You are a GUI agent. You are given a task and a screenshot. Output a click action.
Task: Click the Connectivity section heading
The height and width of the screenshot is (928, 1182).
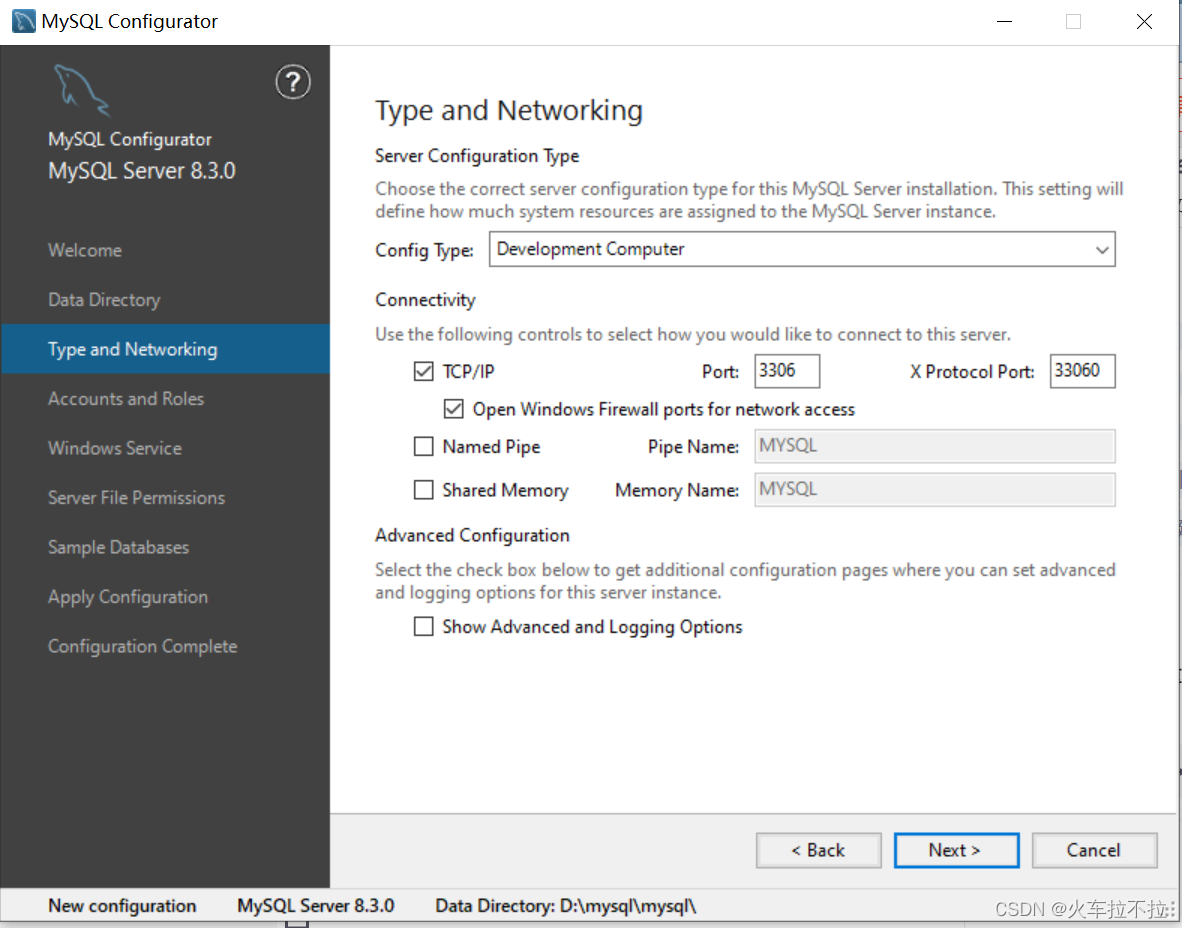(425, 300)
